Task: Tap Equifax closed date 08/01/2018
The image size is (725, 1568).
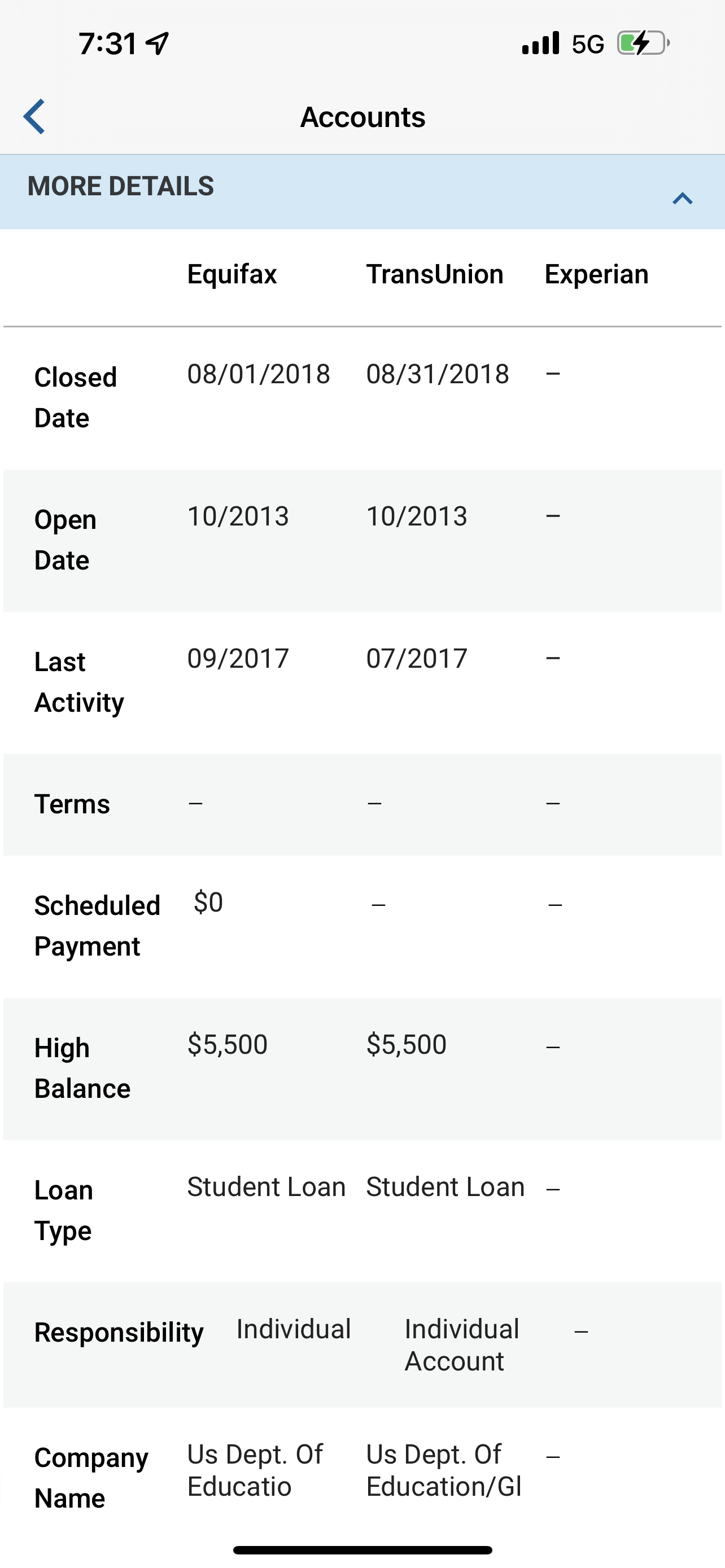Action: (x=259, y=374)
